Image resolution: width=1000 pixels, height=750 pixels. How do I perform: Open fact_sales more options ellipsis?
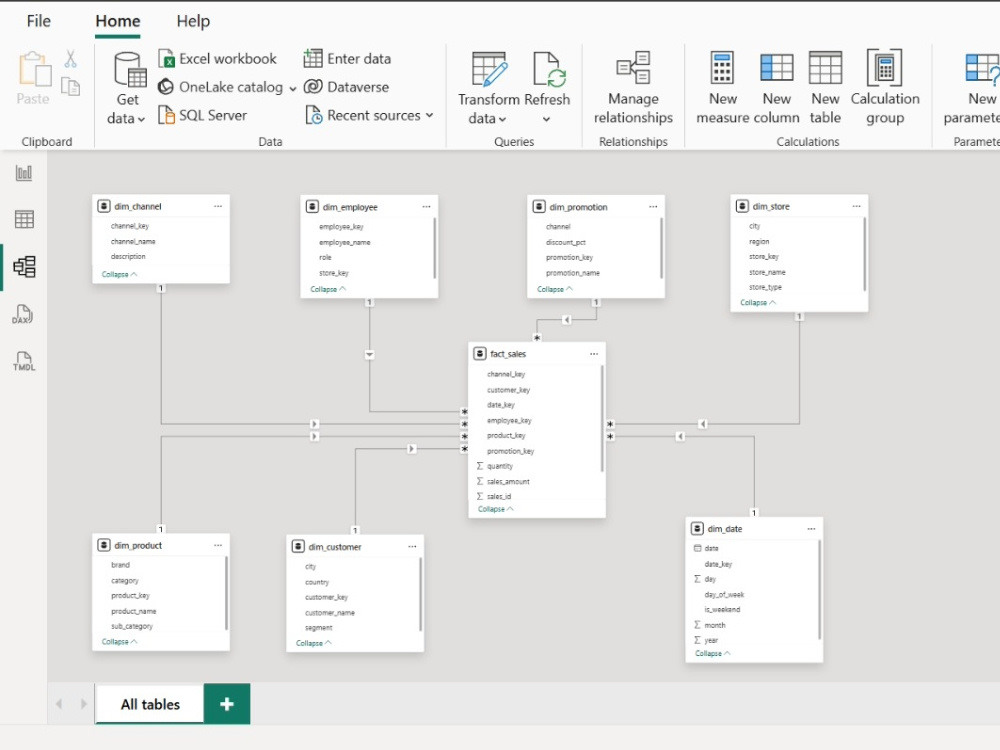594,354
